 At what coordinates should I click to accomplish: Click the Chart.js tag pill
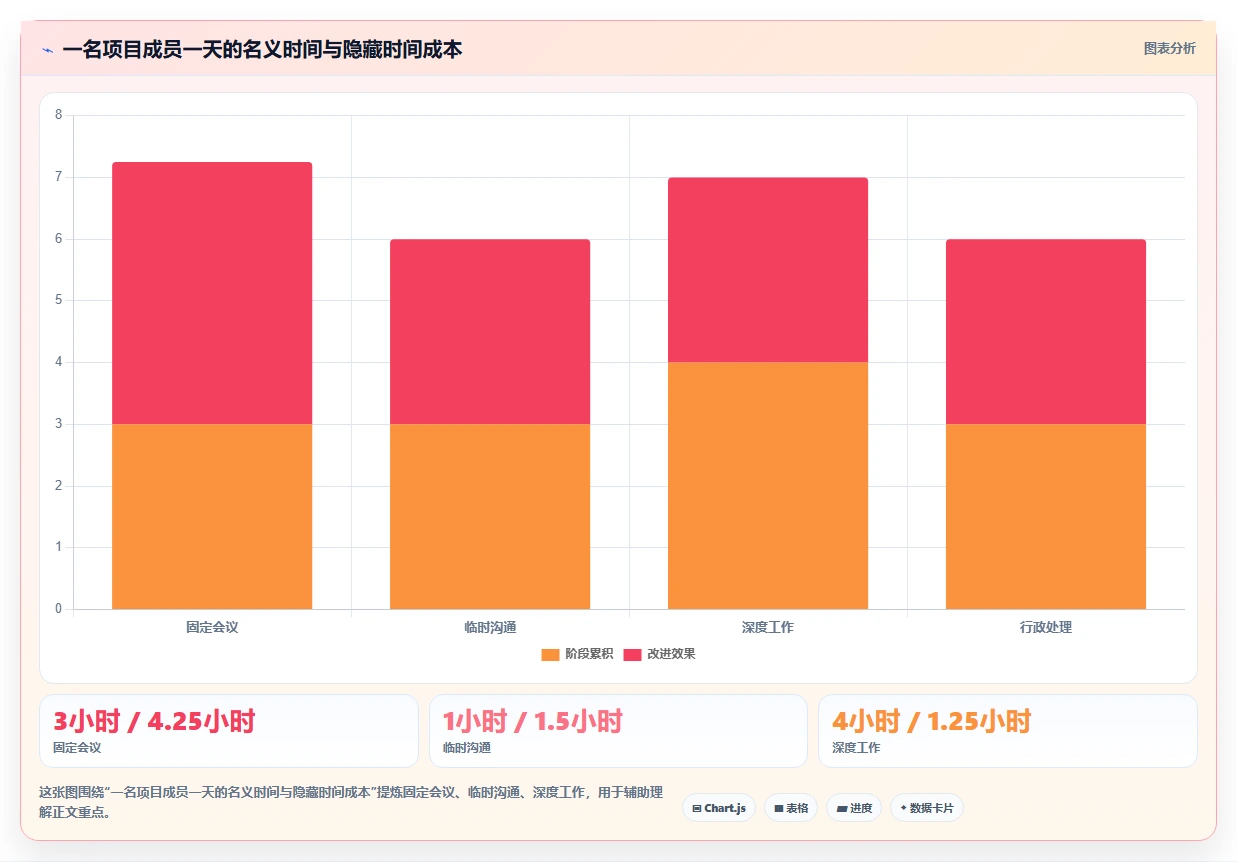719,808
